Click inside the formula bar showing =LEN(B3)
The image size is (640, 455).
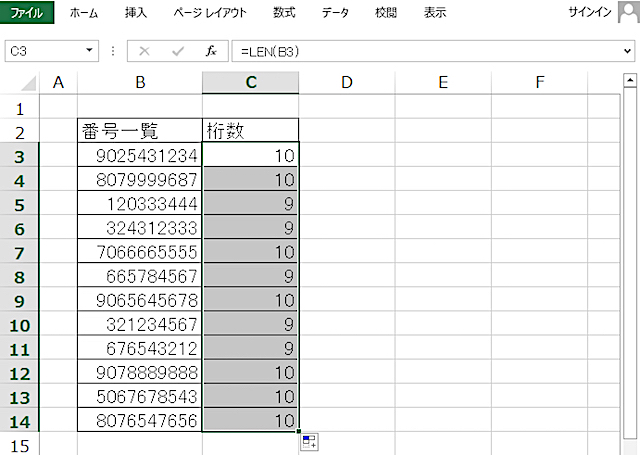point(420,50)
